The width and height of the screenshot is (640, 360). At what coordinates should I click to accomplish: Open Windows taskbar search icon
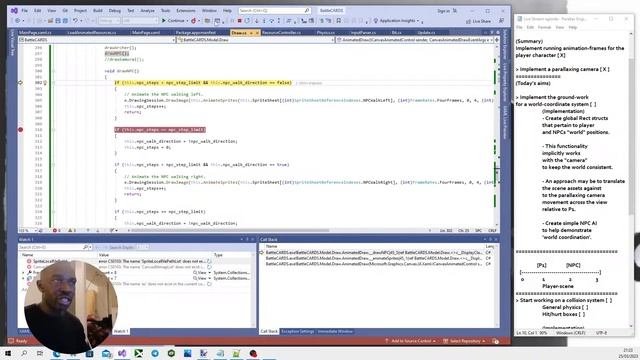(x=24, y=353)
